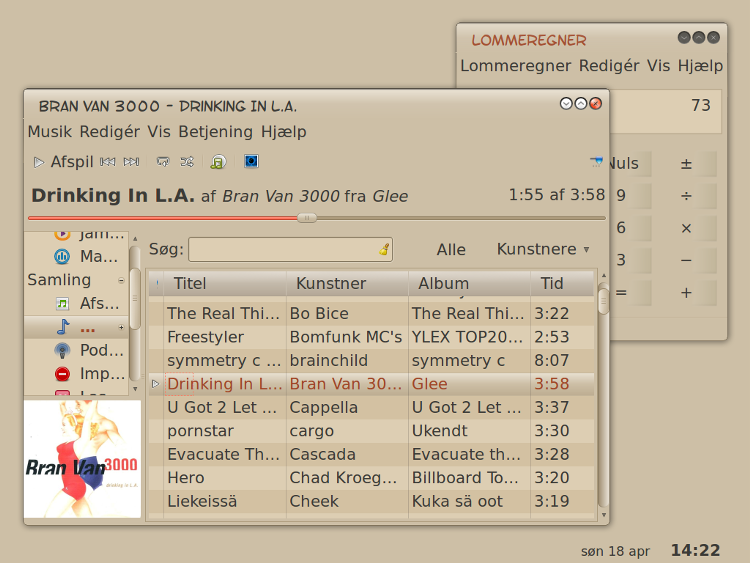Open the toolbar overflow arrow
The height and width of the screenshot is (563, 750).
596,162
